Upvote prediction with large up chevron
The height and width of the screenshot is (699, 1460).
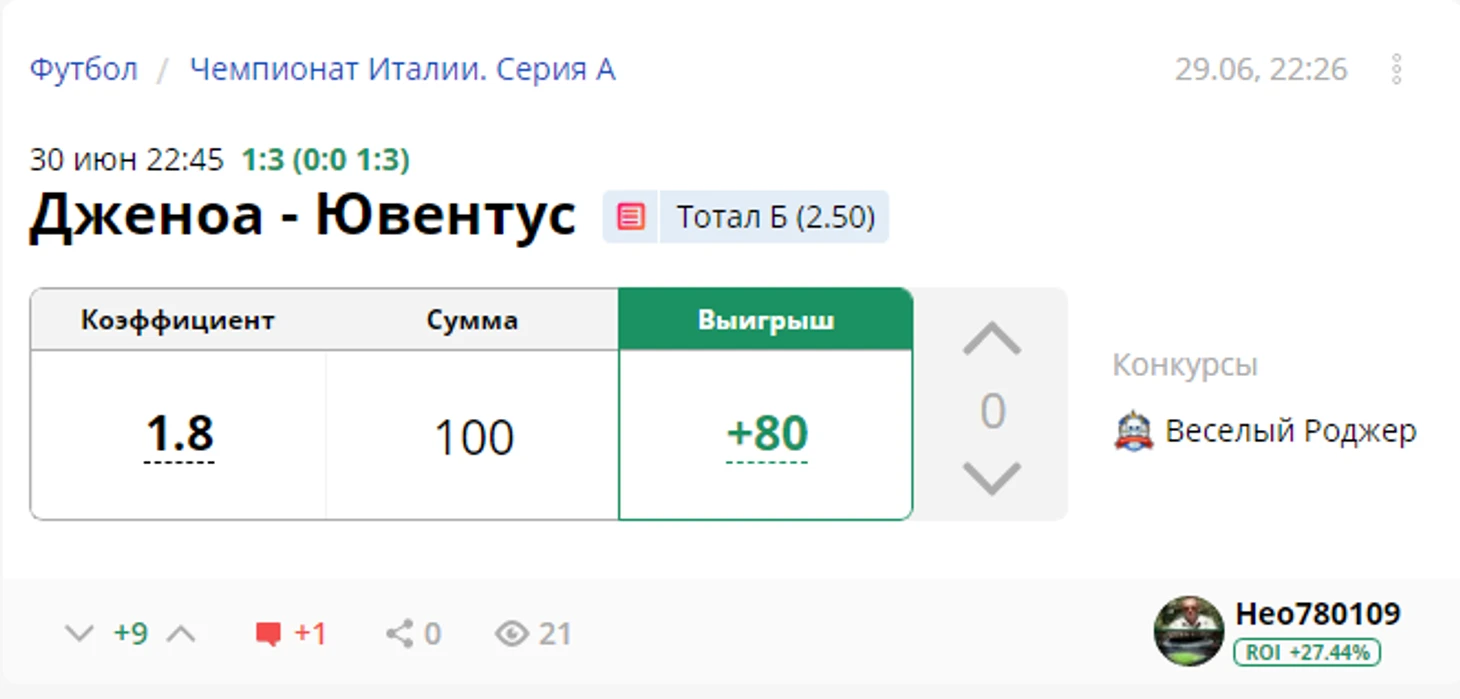pyautogui.click(x=992, y=340)
